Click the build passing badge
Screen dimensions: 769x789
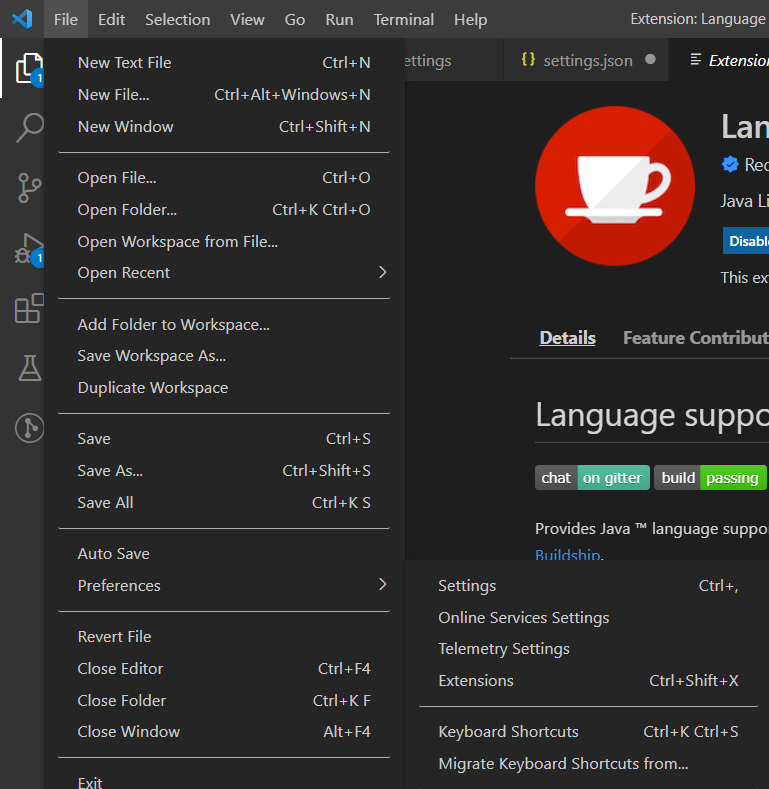[x=710, y=478]
